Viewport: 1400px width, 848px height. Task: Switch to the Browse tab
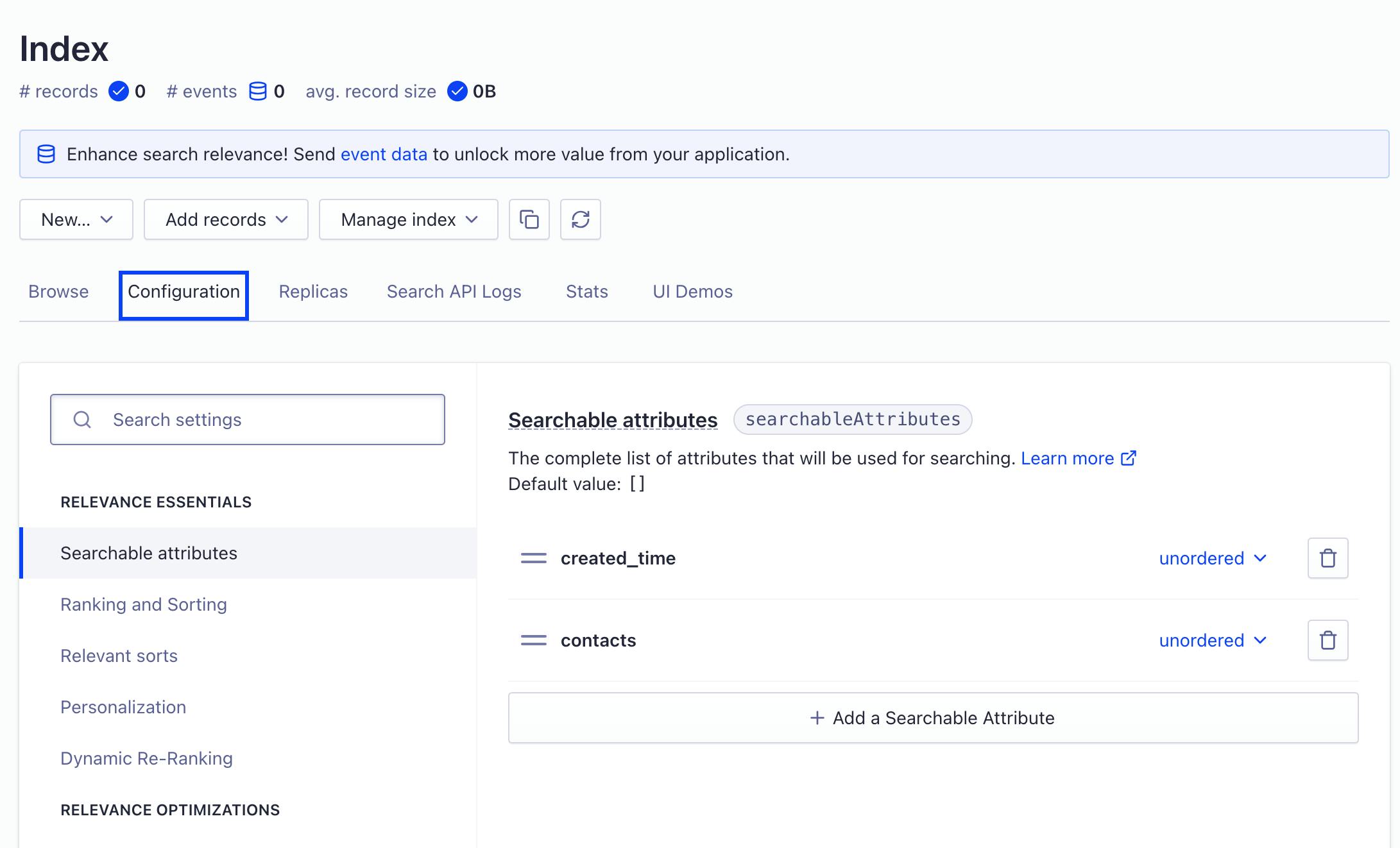click(58, 291)
